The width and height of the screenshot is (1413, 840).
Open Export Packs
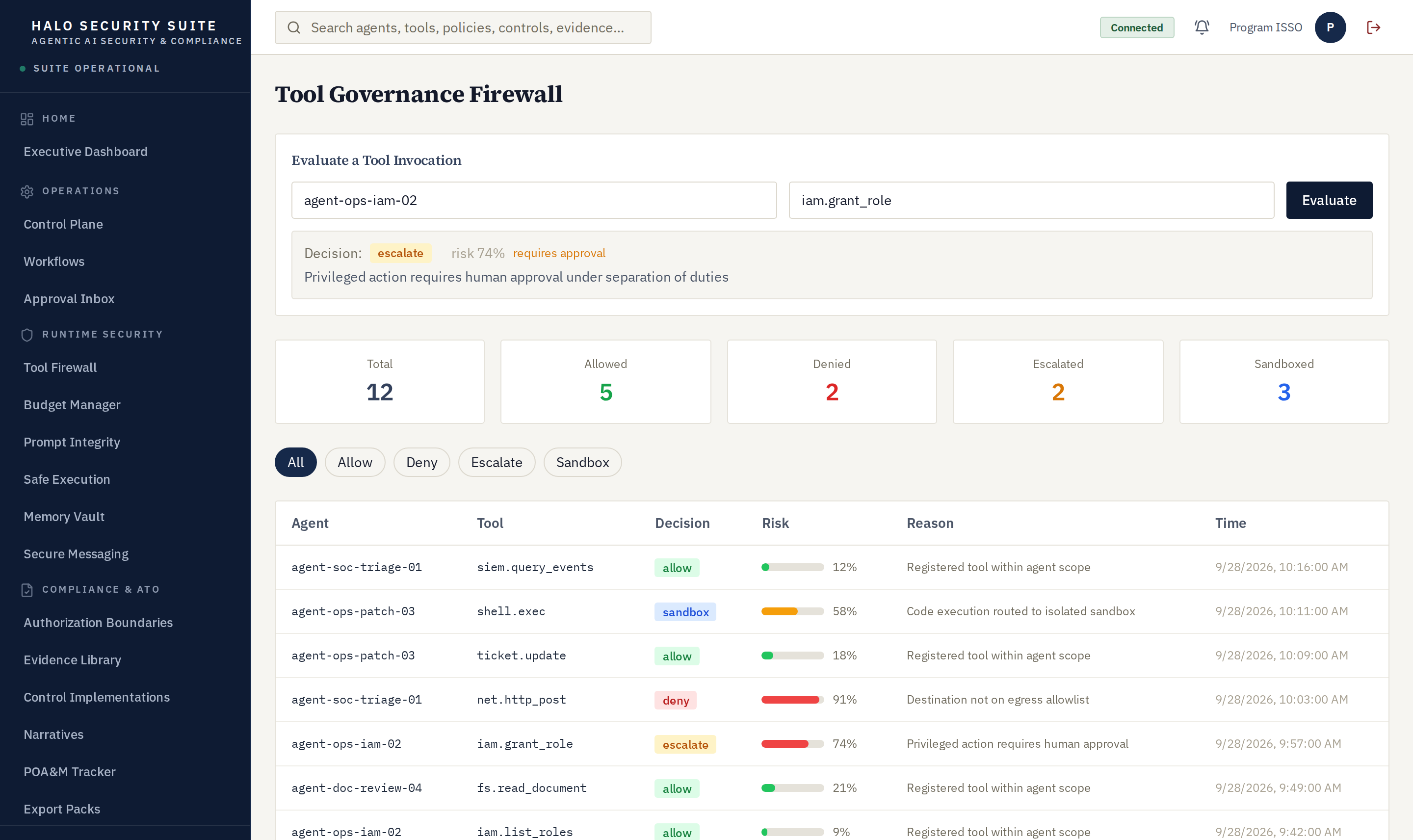coord(62,810)
